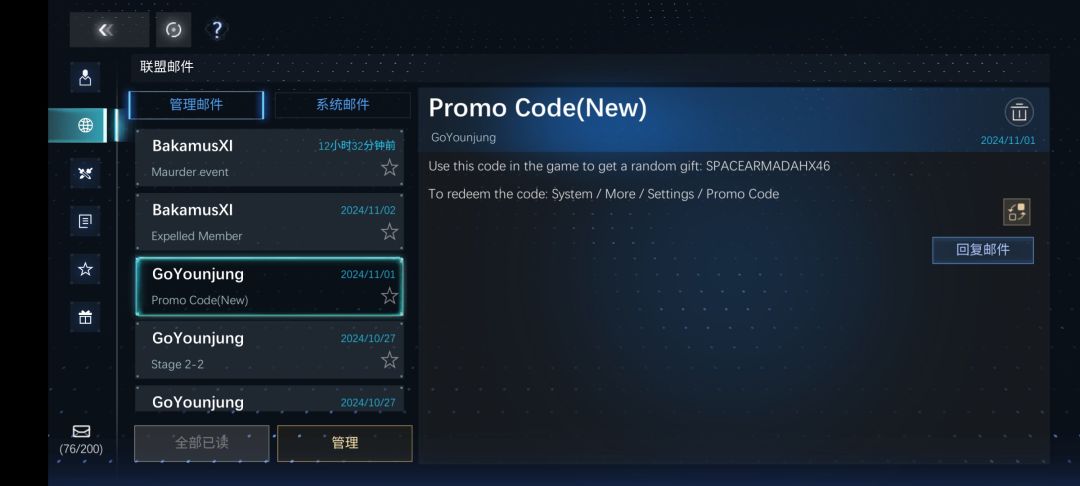Click the translate icon above reply button
Image resolution: width=1080 pixels, height=486 pixels.
point(1017,212)
